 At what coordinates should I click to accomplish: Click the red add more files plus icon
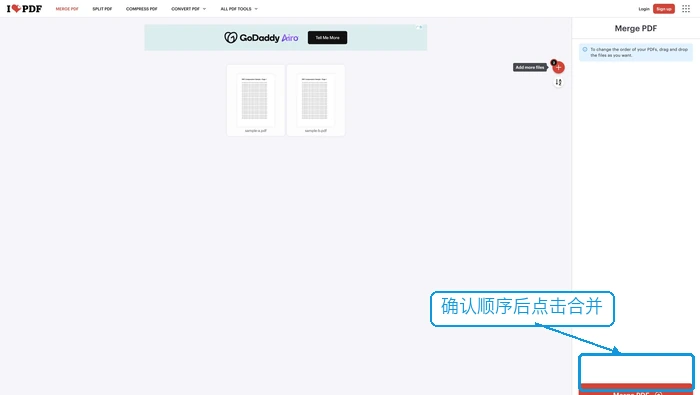pyautogui.click(x=558, y=67)
